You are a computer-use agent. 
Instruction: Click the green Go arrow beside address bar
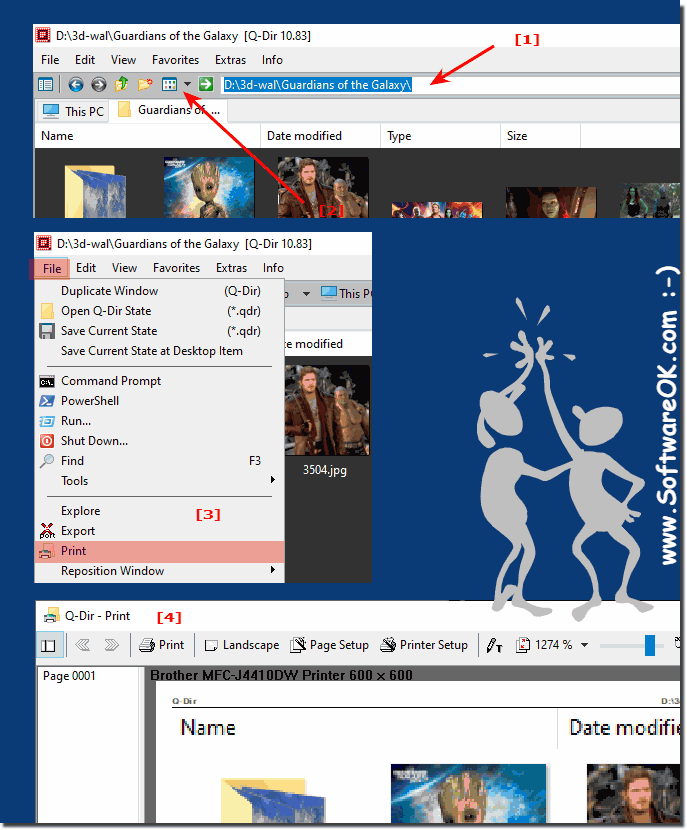point(206,84)
